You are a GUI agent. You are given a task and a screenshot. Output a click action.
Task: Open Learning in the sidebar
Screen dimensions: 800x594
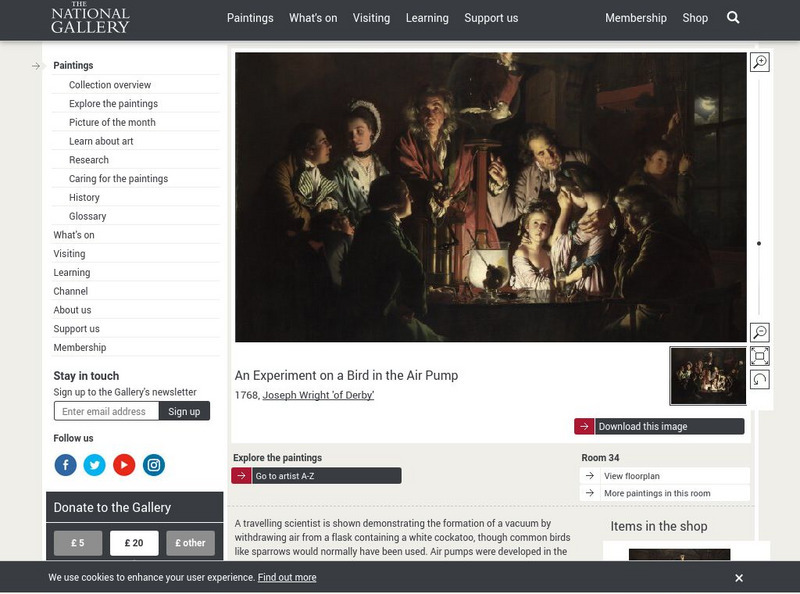point(71,273)
